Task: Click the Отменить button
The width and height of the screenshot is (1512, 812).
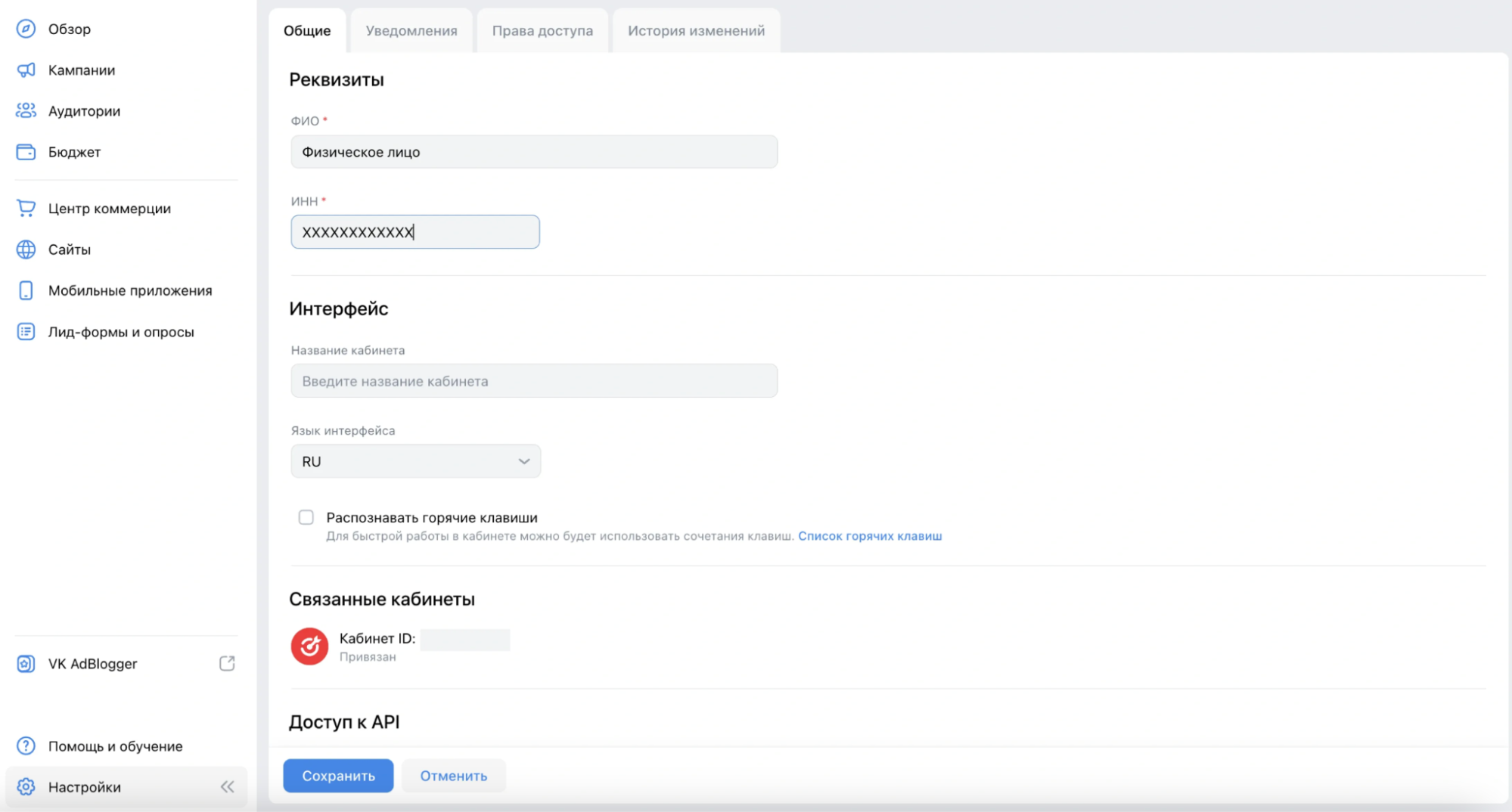Action: (453, 776)
